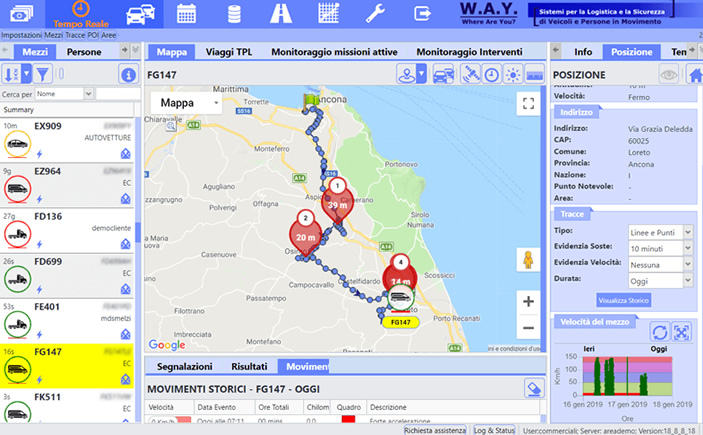Open the Impostazioni menu

pos(21,35)
